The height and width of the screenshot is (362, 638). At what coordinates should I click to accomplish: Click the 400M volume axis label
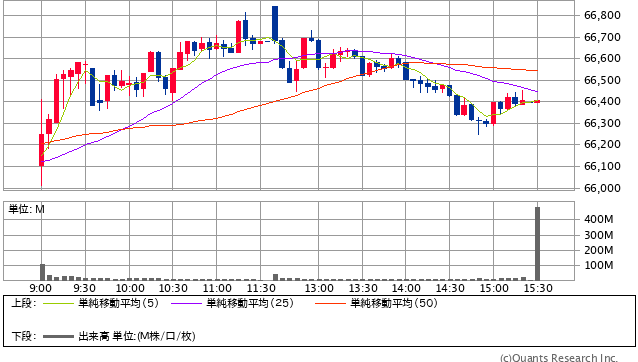click(599, 219)
